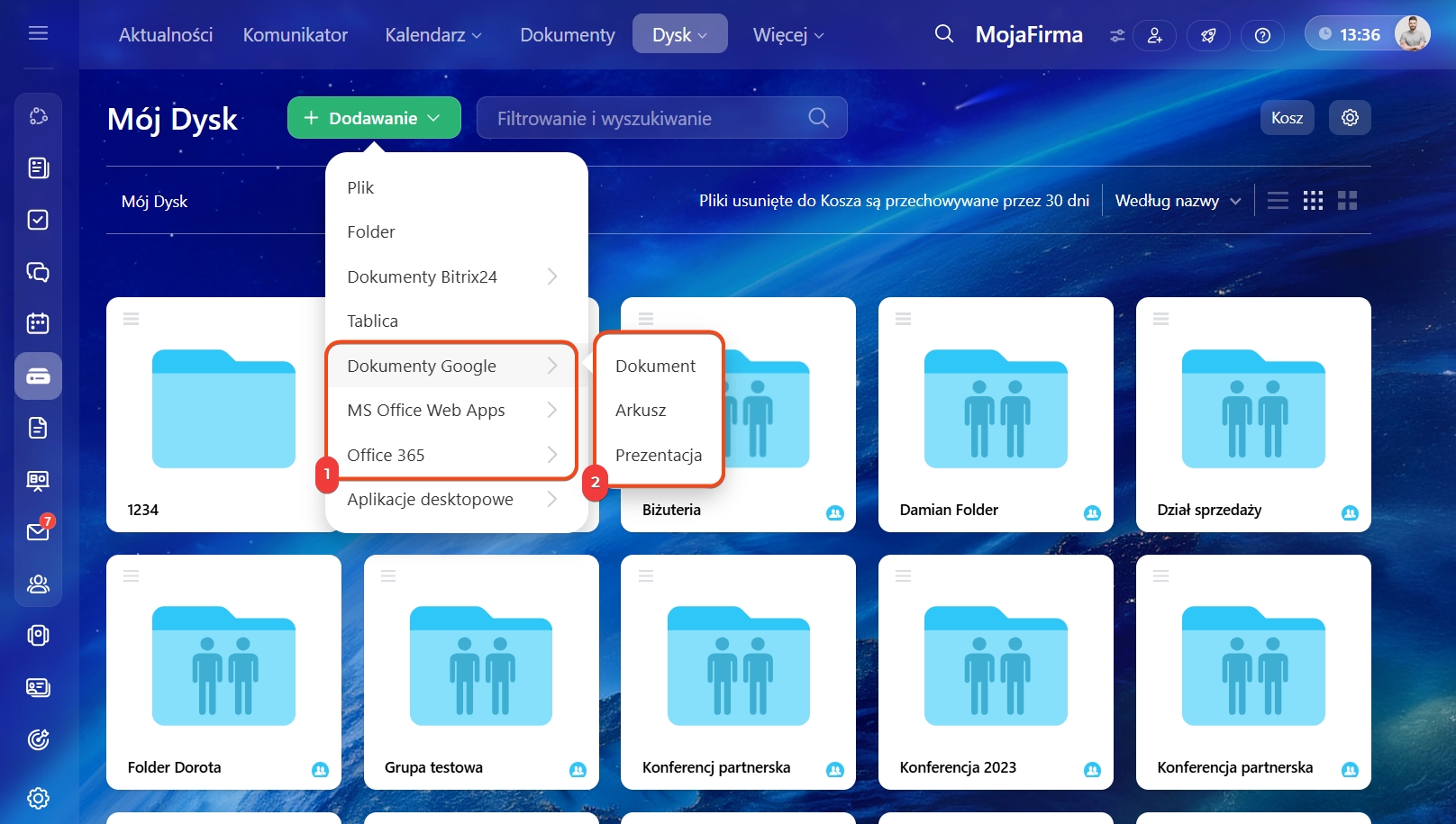This screenshot has height=824, width=1456.
Task: Switch to large tile view layout
Action: (1347, 201)
